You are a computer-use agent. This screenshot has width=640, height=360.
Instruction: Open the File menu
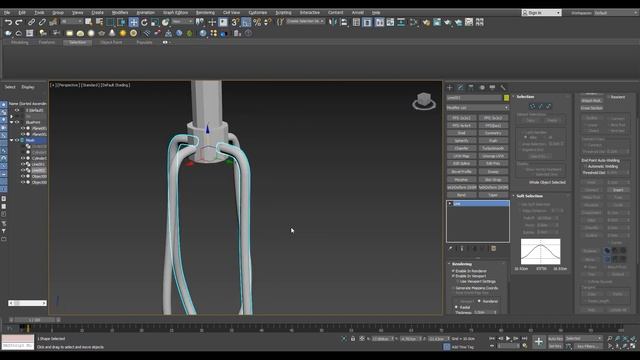tap(7, 13)
